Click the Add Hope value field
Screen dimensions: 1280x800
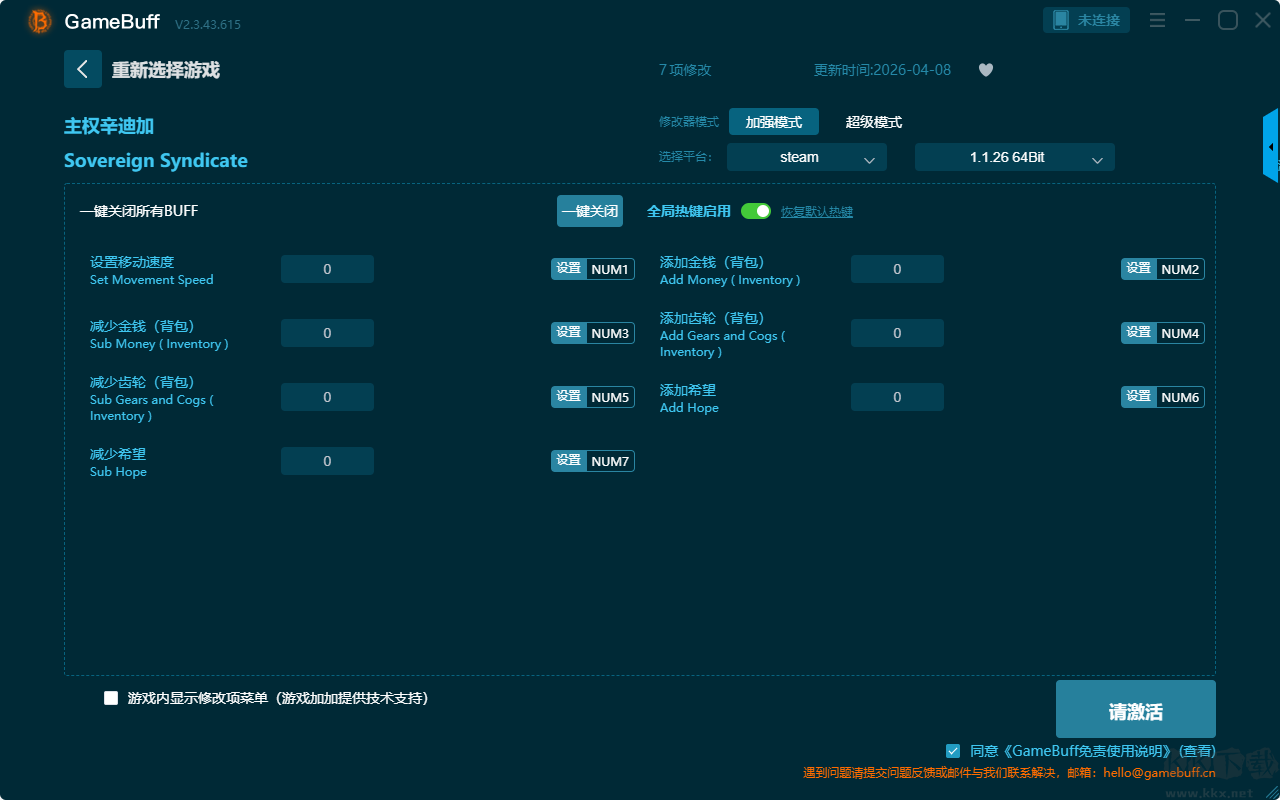(897, 397)
